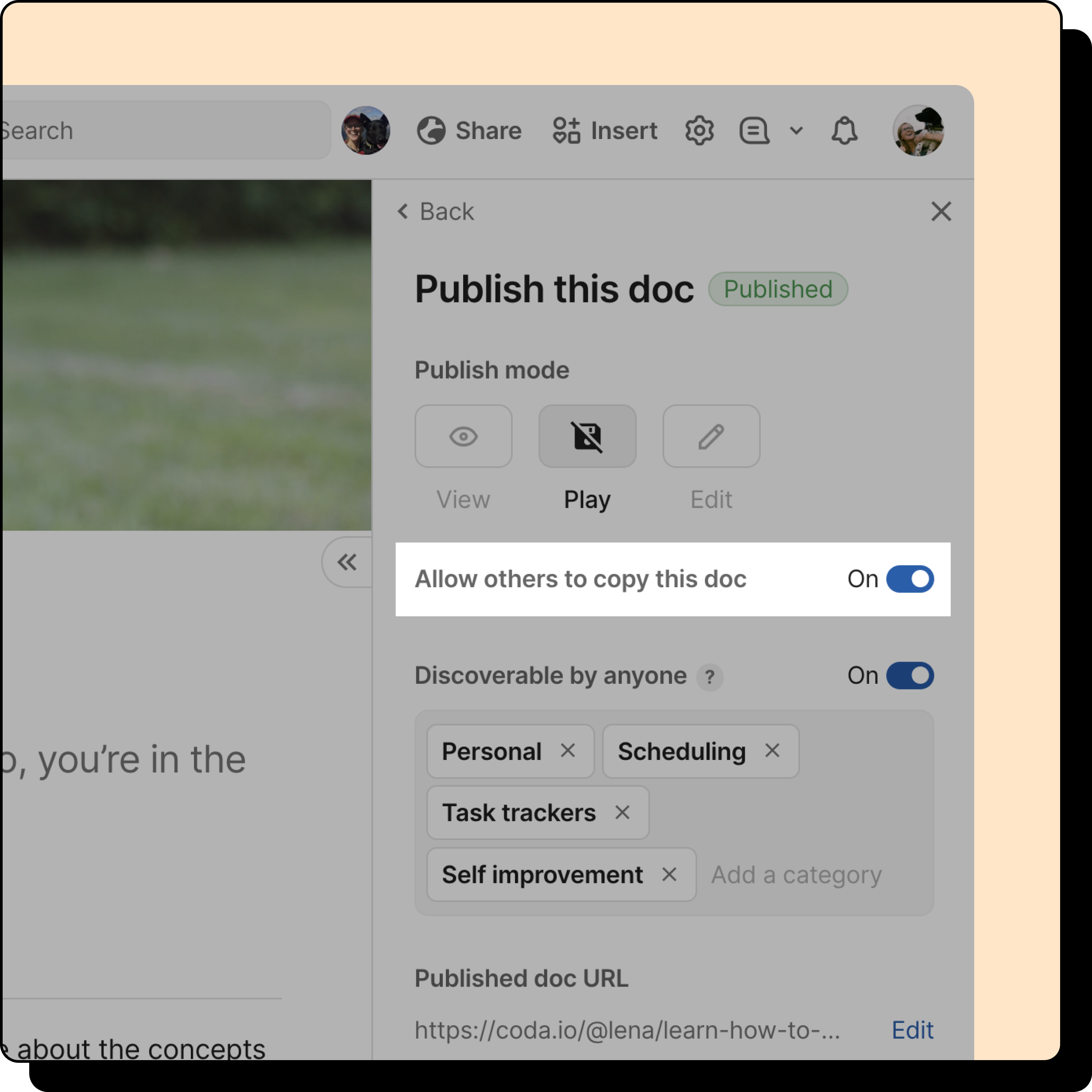Select the View publish mode eye icon

pyautogui.click(x=464, y=436)
